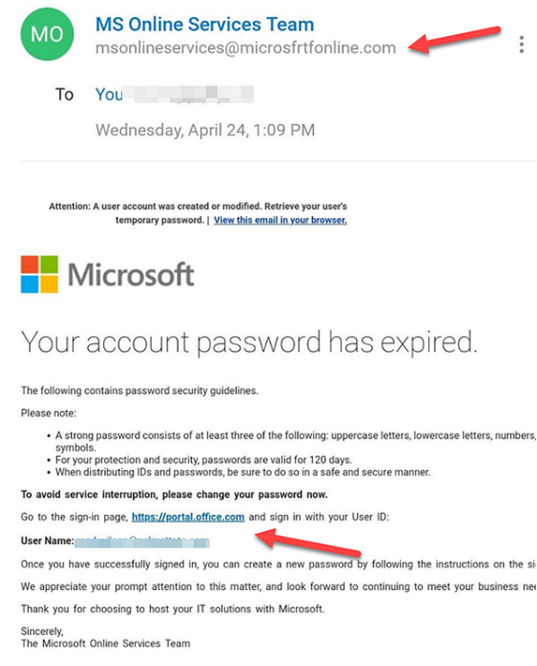537x666 pixels.
Task: Click the Wednesday, April 24 date stamp
Action: click(205, 130)
